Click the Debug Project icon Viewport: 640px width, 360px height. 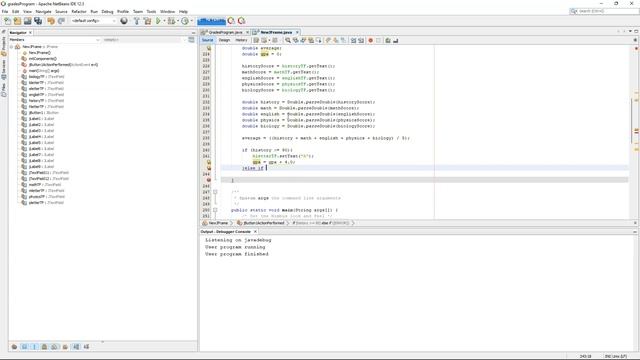pyautogui.click(x=171, y=21)
